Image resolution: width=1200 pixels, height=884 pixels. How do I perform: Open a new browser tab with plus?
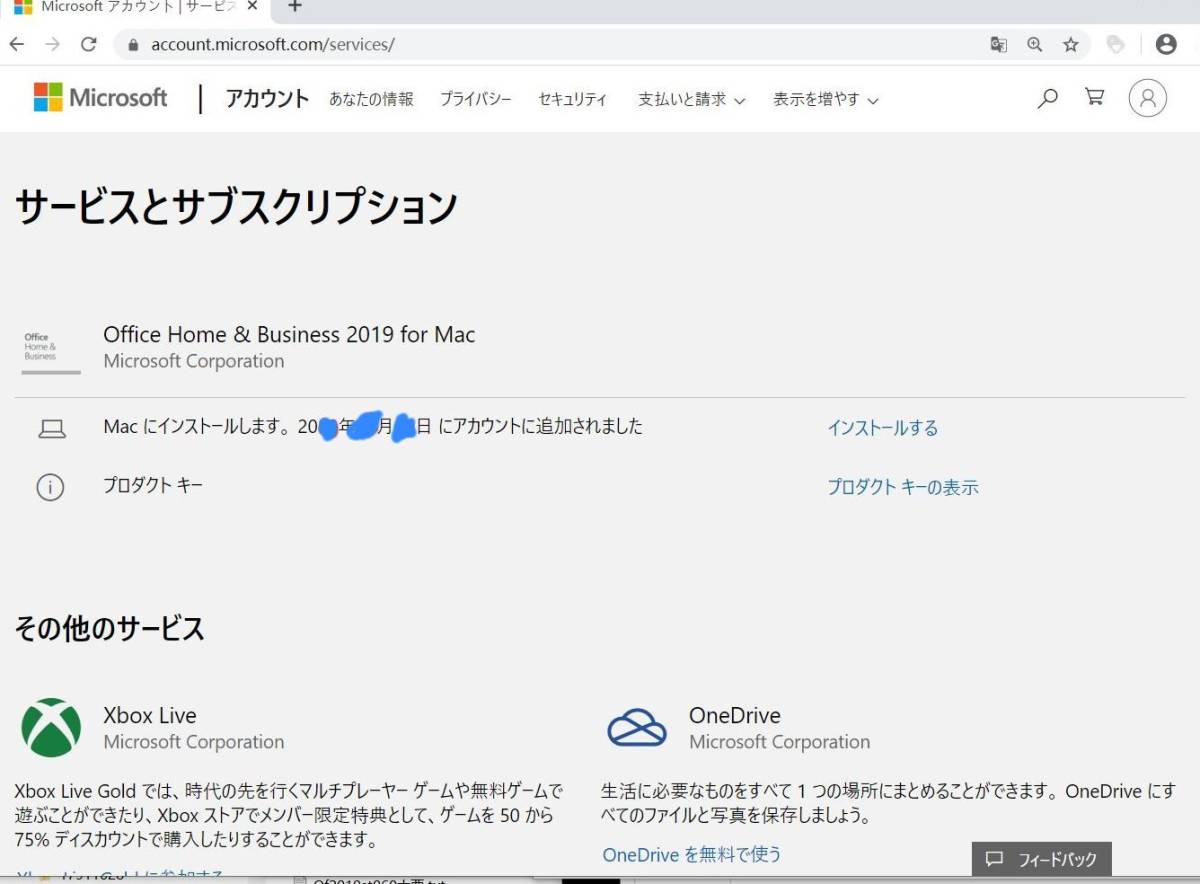point(295,6)
